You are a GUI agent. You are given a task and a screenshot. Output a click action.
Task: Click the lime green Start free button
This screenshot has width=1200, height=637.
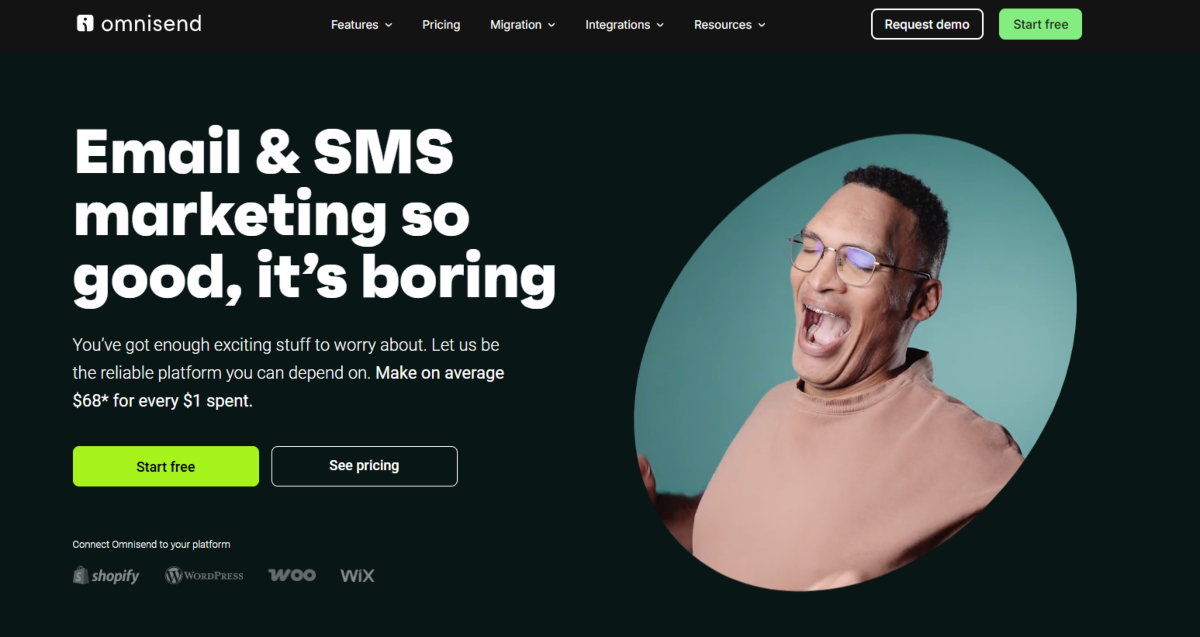click(x=166, y=466)
